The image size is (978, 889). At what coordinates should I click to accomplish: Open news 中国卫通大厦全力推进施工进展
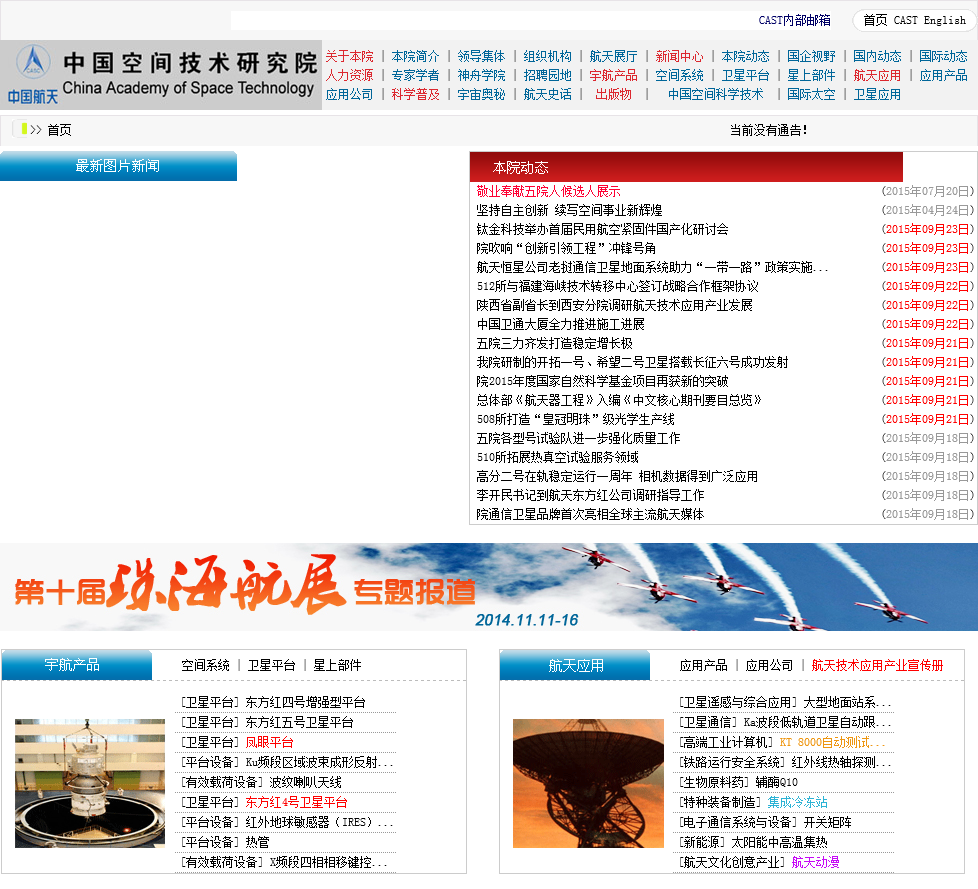pos(561,324)
